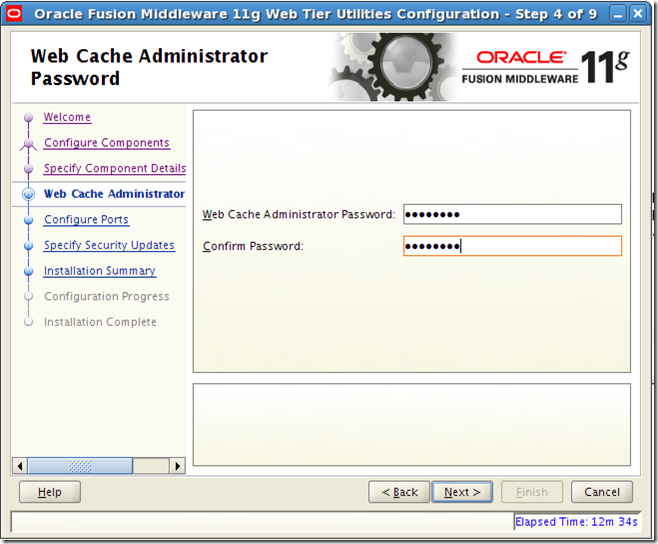
Task: Click the disabled Finish button
Action: [532, 492]
